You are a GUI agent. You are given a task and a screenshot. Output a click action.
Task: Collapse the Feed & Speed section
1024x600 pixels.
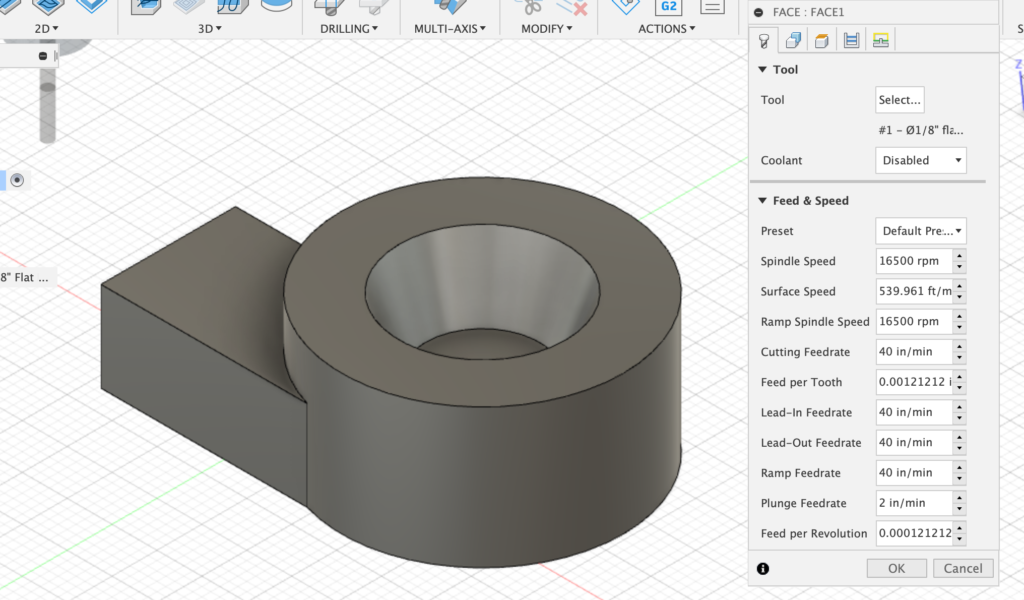(762, 201)
